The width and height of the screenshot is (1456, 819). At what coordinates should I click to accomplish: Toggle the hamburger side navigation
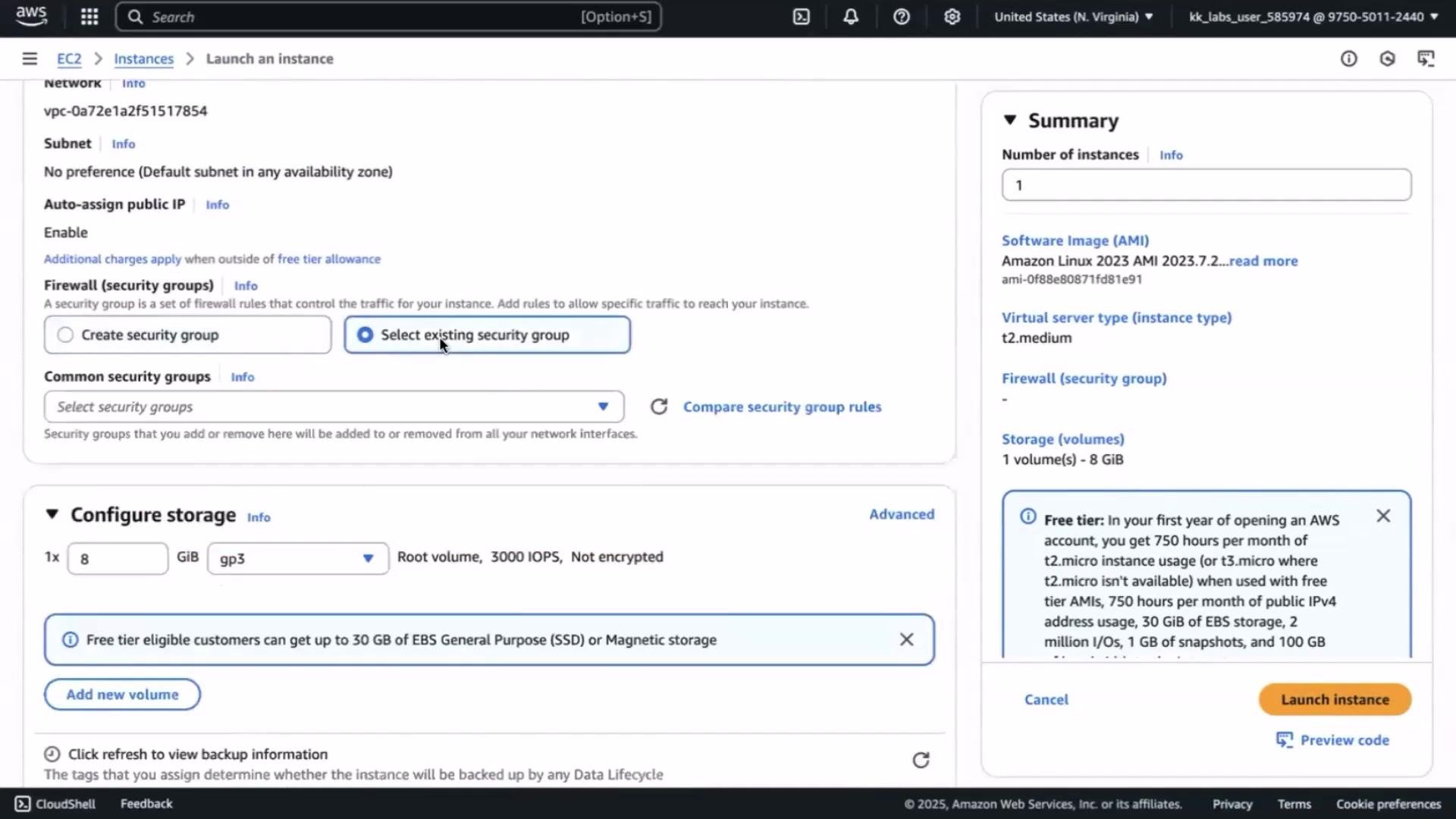coord(30,58)
